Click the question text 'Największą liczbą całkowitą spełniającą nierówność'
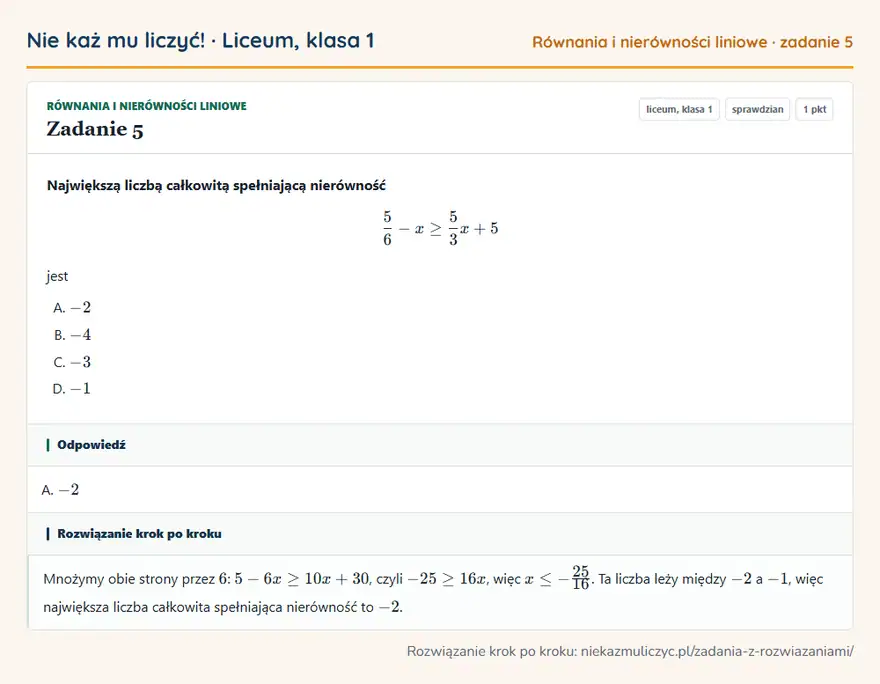 tap(216, 185)
